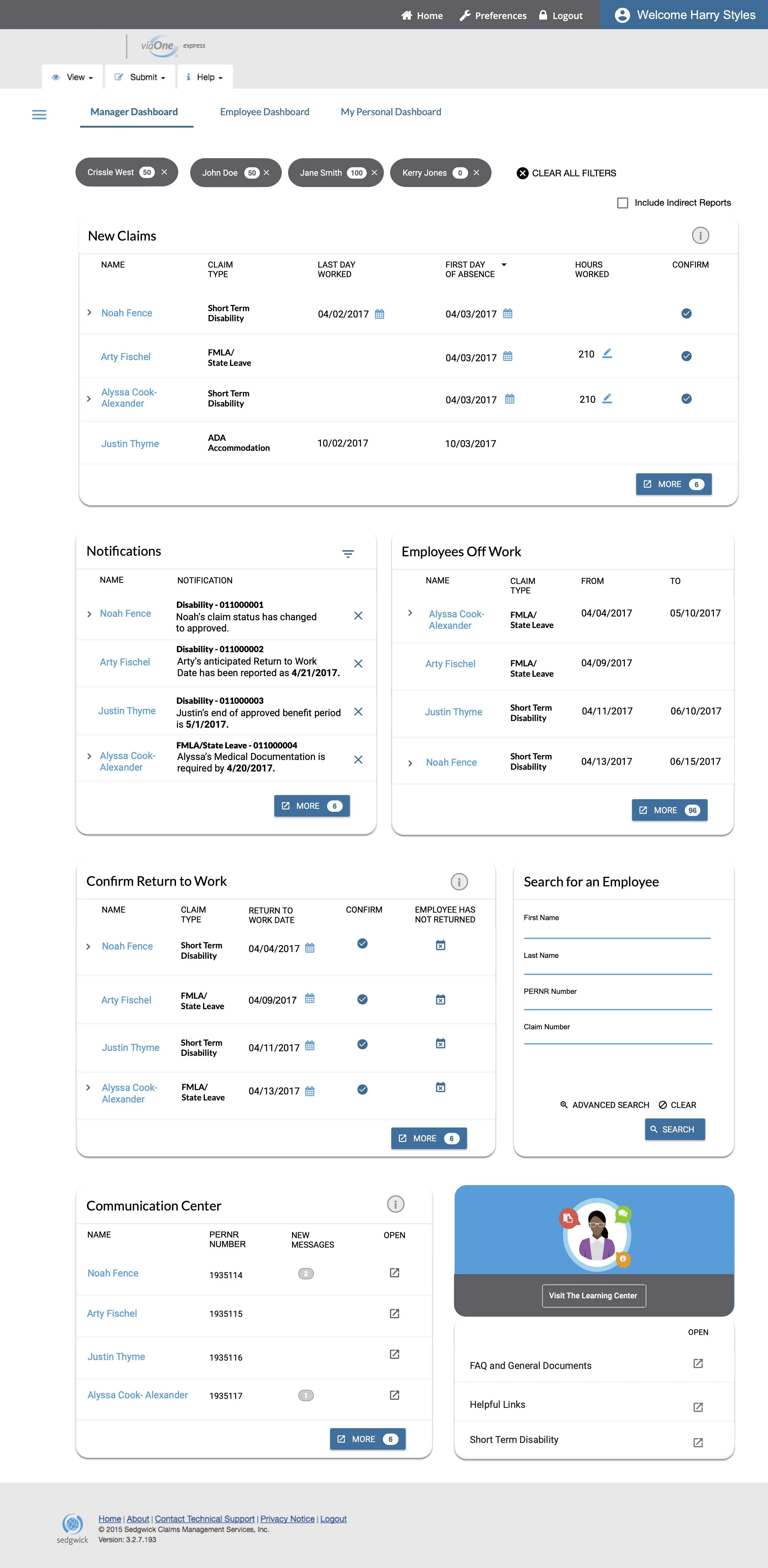Dismiss Noah's claim status notification with X icon
This screenshot has height=1568, width=768.
pos(358,615)
